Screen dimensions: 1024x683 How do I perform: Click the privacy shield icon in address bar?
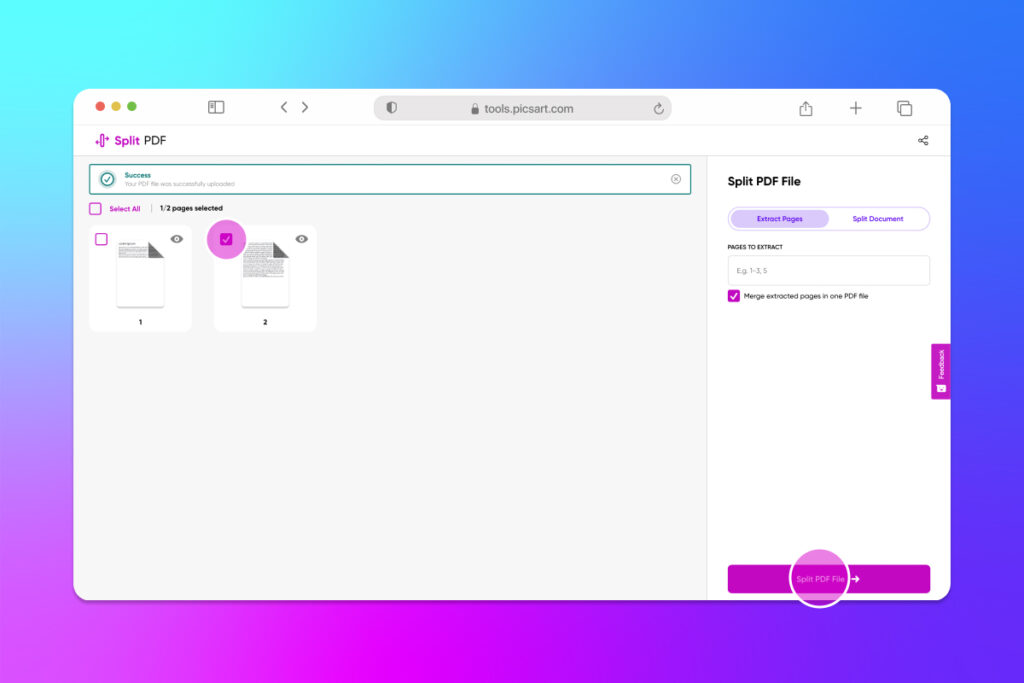click(x=391, y=107)
